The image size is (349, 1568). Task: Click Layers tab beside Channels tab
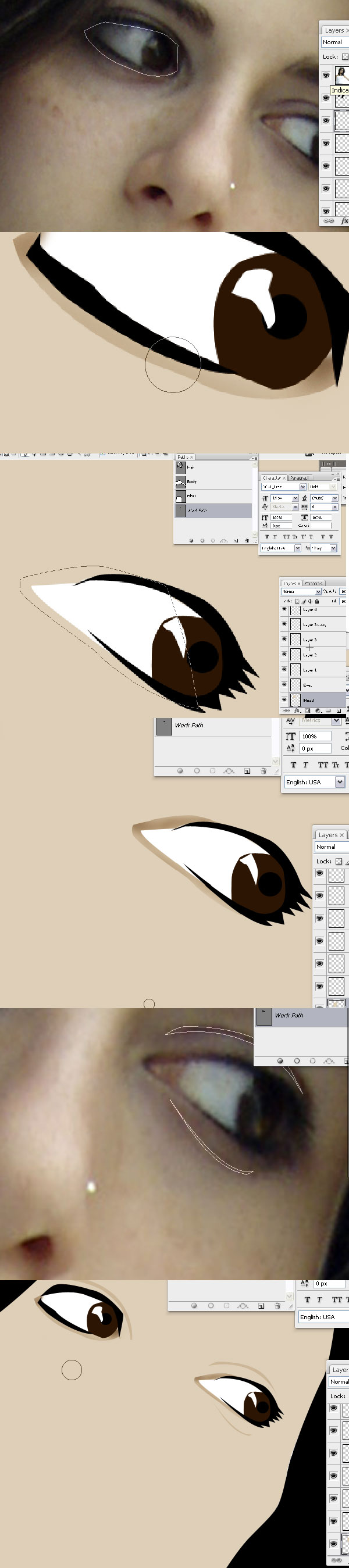[292, 584]
